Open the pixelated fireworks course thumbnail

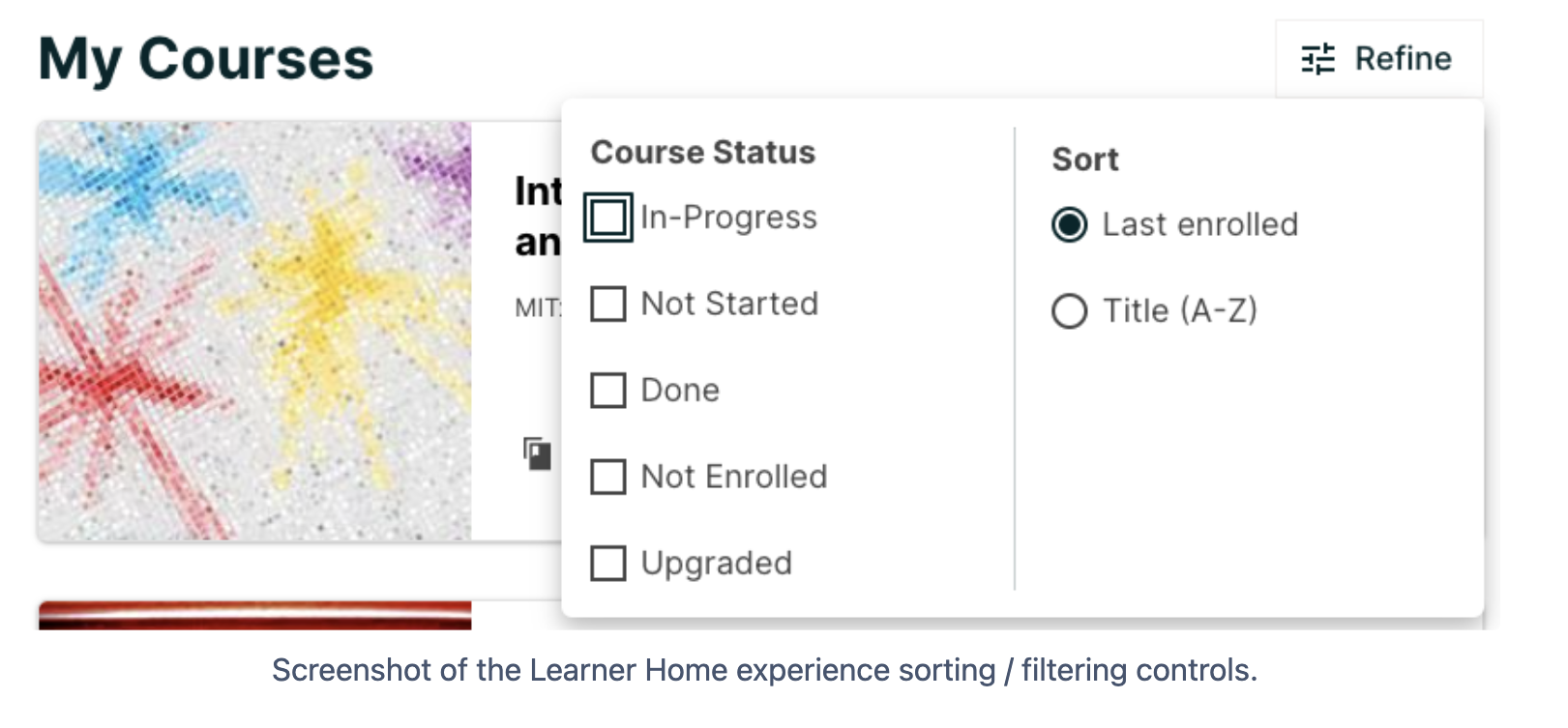254,330
